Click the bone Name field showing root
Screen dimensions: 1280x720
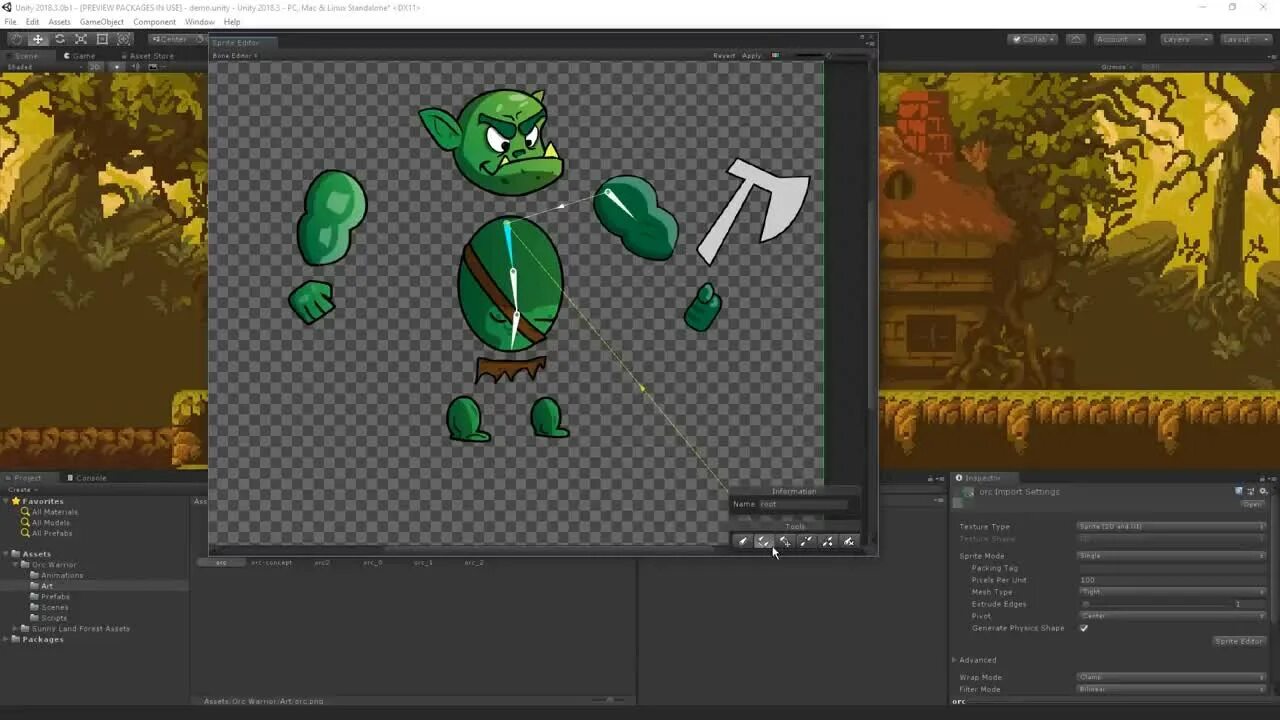pos(805,504)
